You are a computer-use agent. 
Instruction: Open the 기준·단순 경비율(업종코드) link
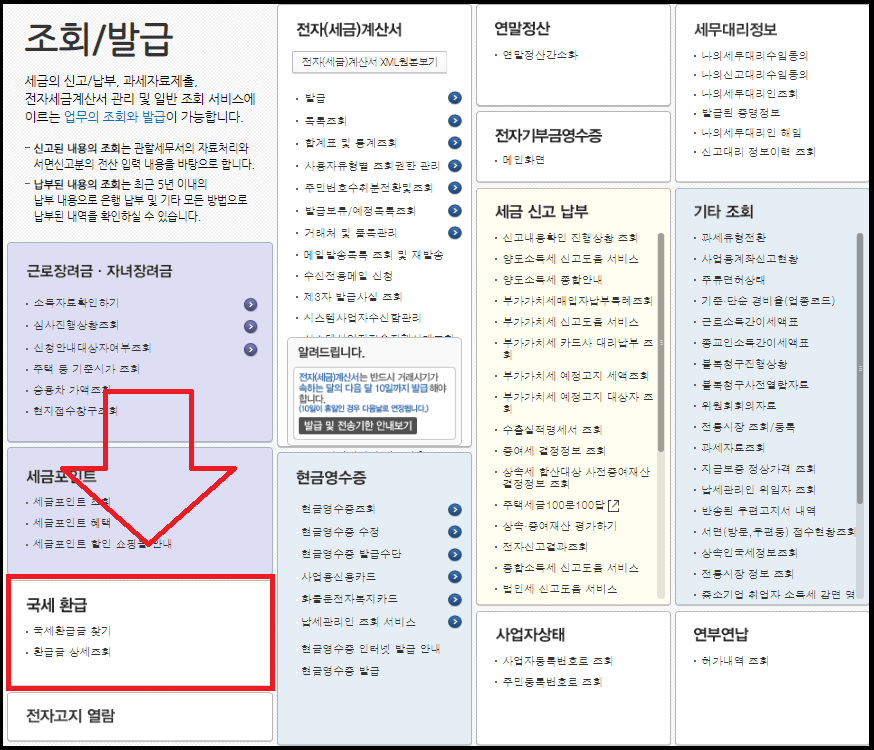tap(768, 301)
